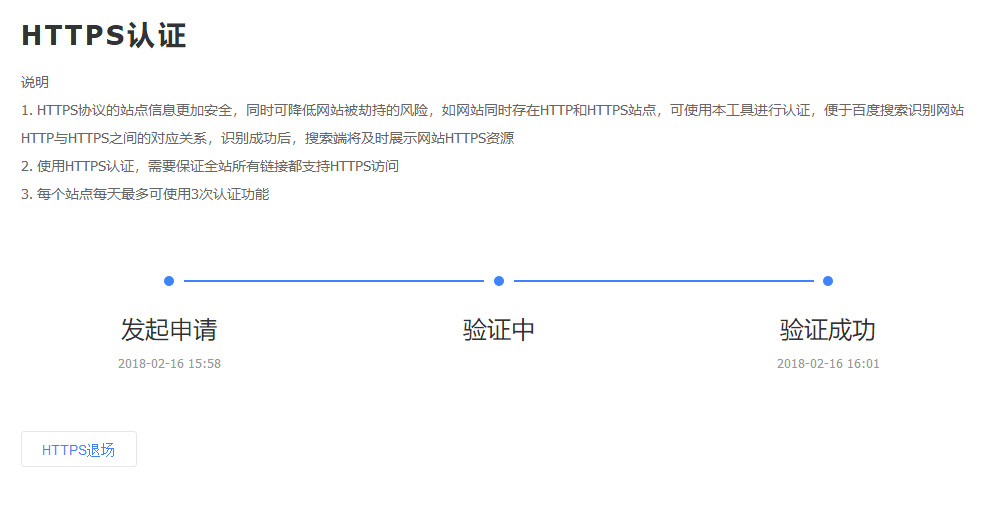Click the HTTPS认证 page heading
The width and height of the screenshot is (988, 531).
(x=104, y=35)
